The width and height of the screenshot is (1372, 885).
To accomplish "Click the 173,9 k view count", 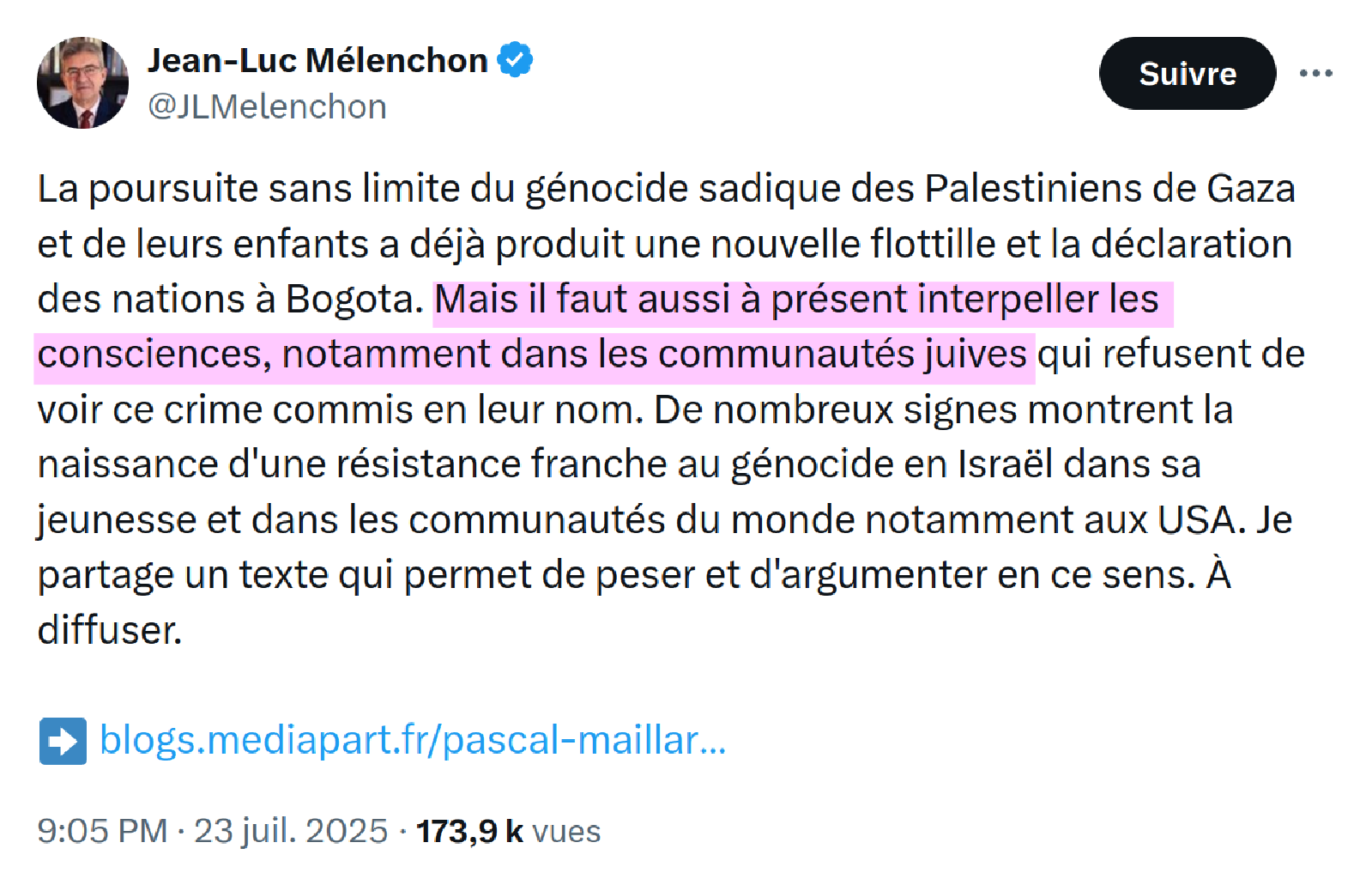I will [469, 831].
